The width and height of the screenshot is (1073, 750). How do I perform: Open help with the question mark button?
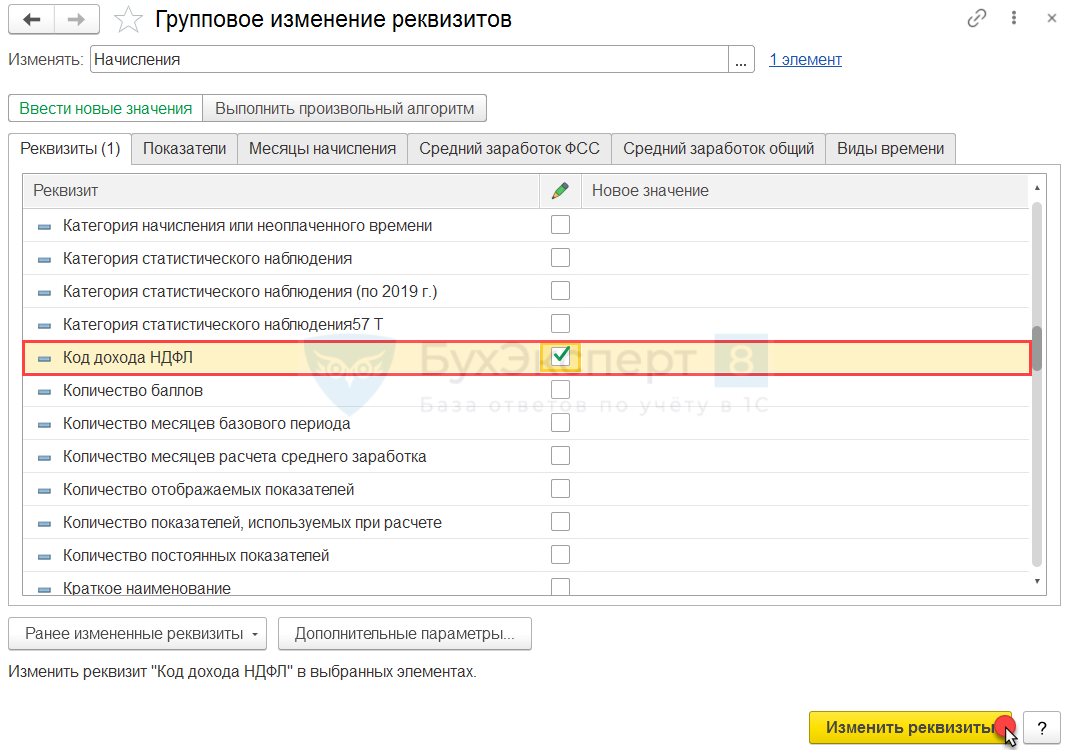[1041, 727]
